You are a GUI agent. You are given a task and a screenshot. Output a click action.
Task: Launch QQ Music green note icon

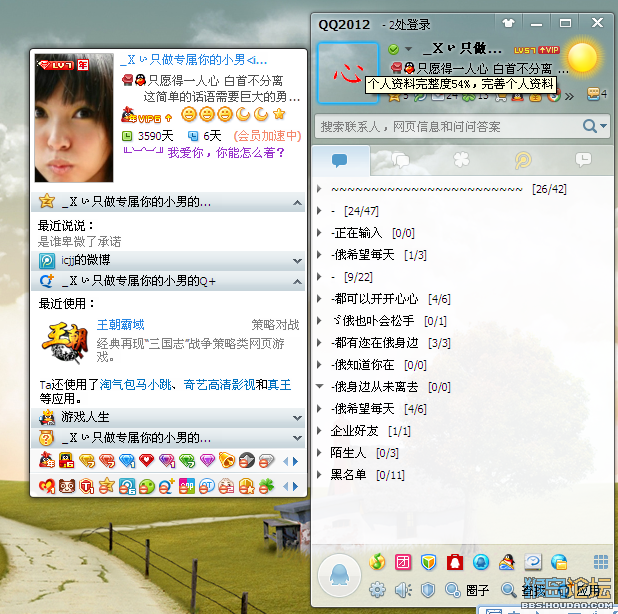[x=377, y=562]
